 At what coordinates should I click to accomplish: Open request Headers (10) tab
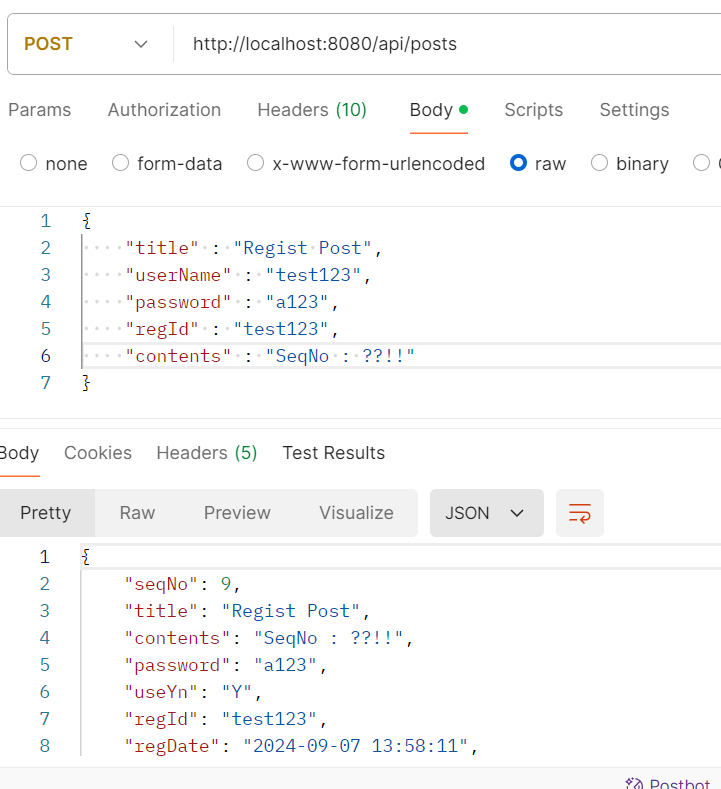pos(312,110)
